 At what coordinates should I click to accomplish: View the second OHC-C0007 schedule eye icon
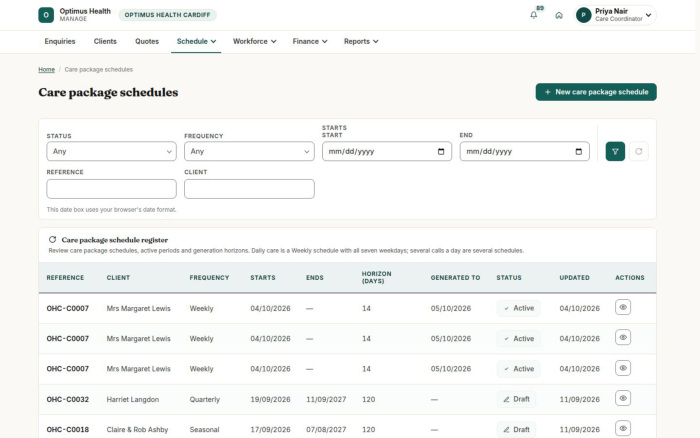pyautogui.click(x=623, y=338)
